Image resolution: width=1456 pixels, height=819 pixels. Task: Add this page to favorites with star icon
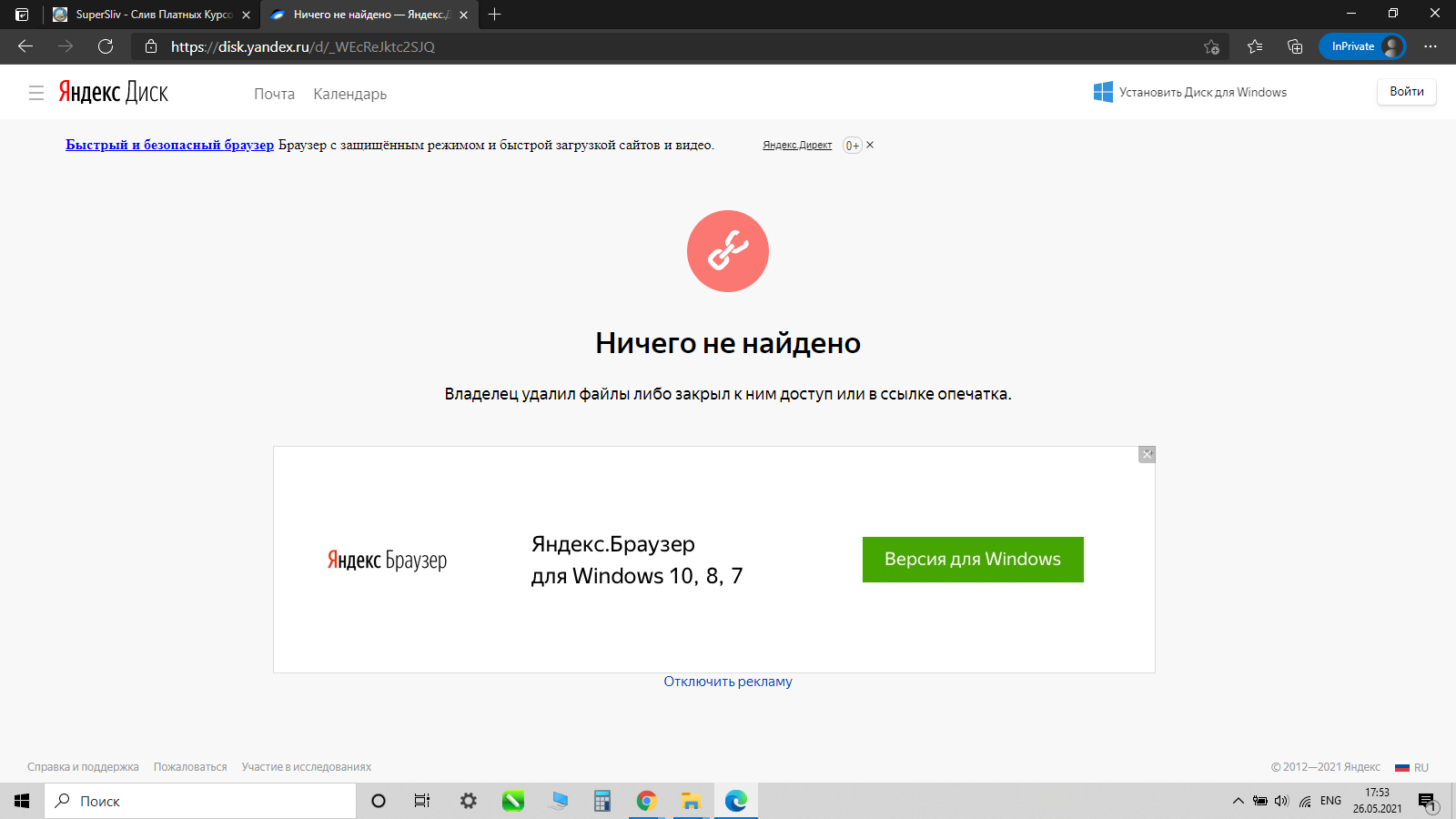(x=1211, y=46)
